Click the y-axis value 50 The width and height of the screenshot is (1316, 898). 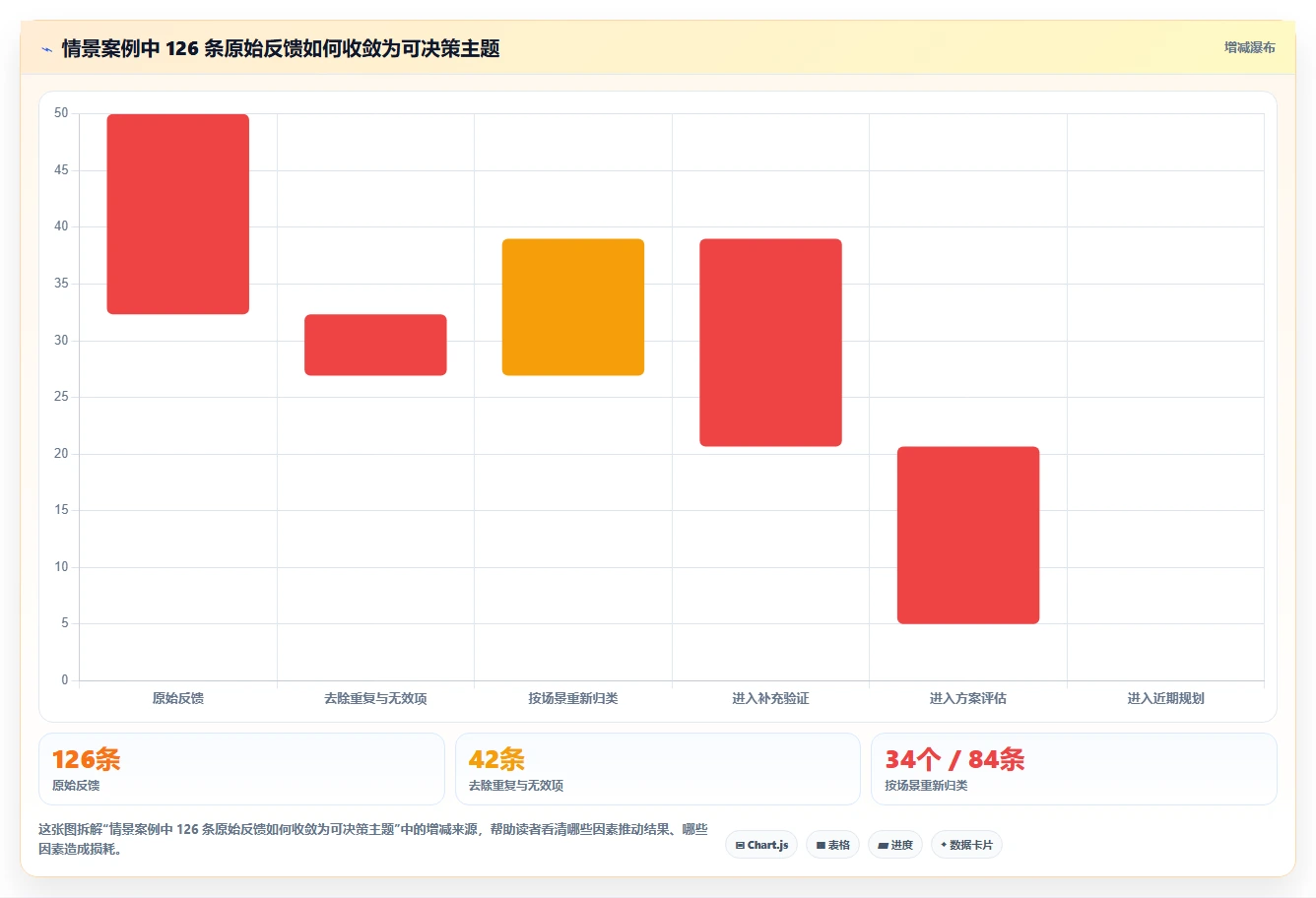[x=61, y=113]
